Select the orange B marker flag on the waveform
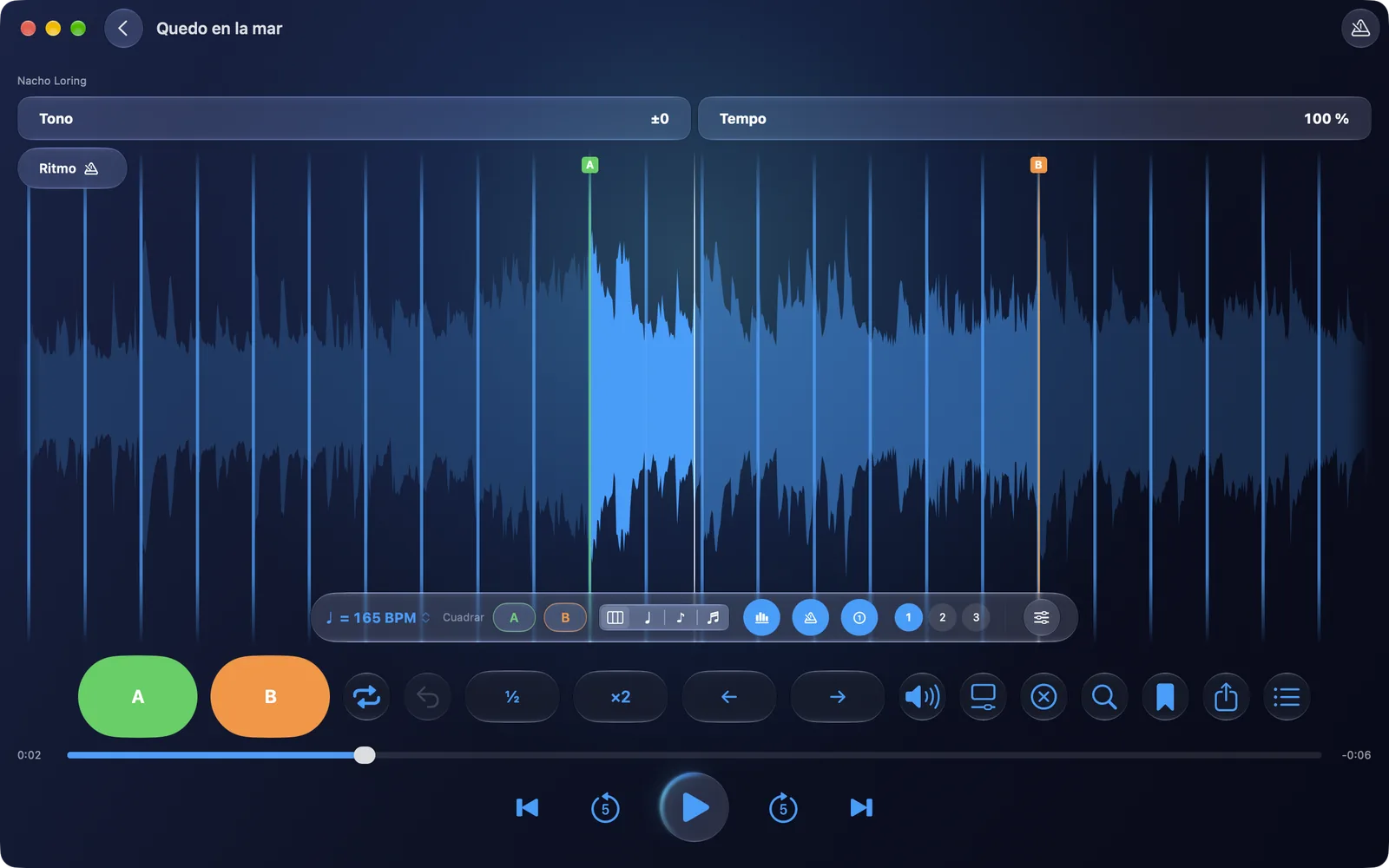 click(1038, 165)
